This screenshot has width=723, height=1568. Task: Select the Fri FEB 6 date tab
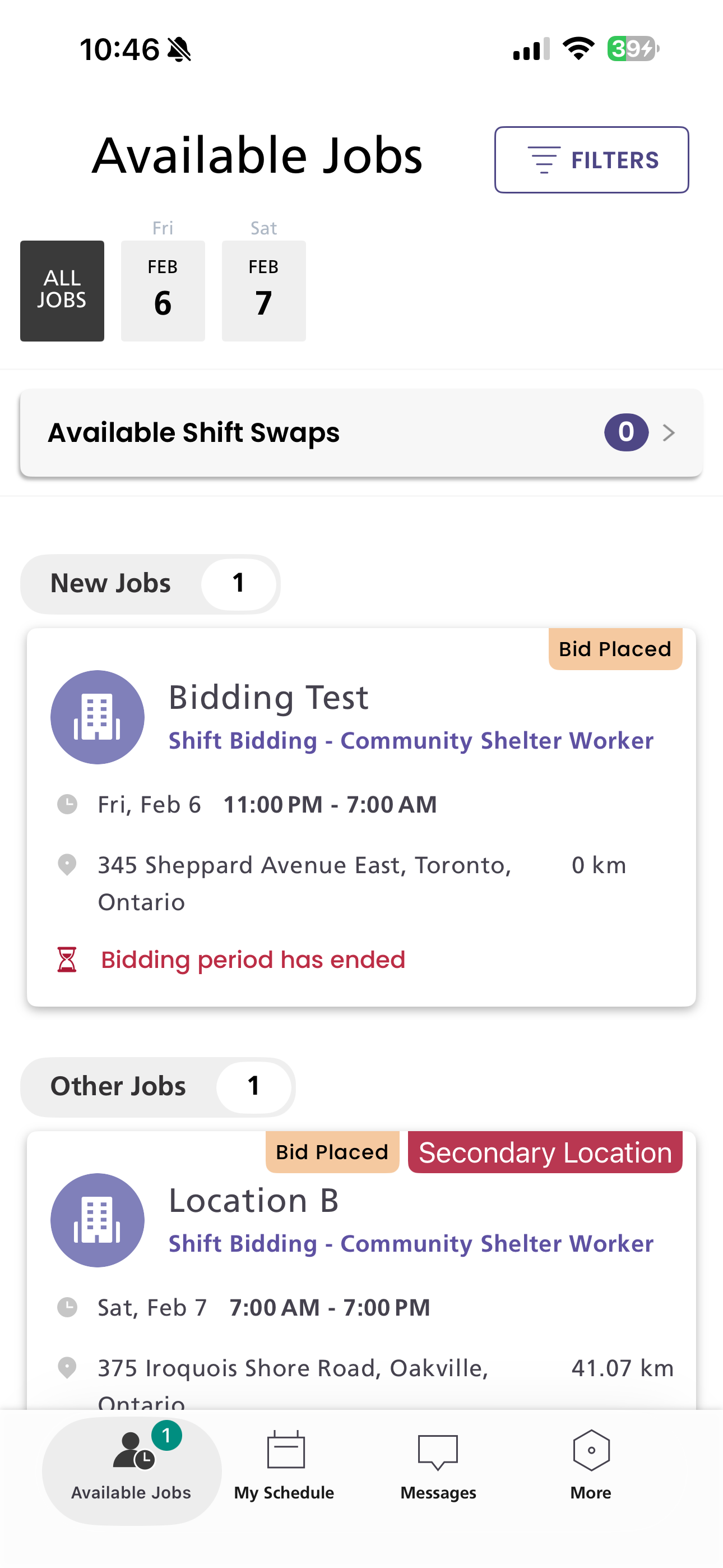pyautogui.click(x=163, y=290)
